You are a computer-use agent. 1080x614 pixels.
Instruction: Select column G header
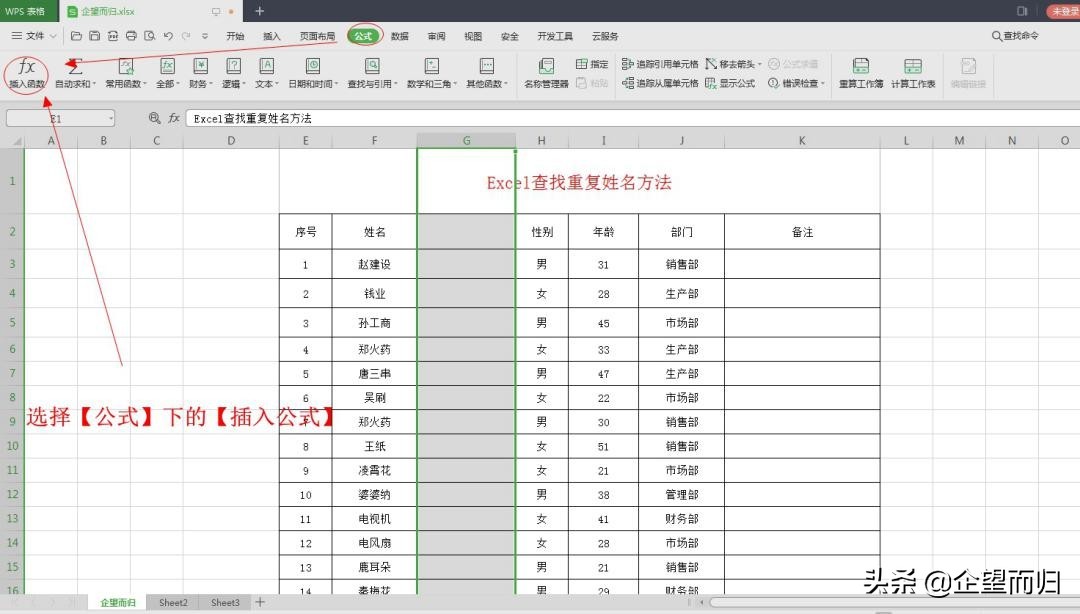coord(466,141)
